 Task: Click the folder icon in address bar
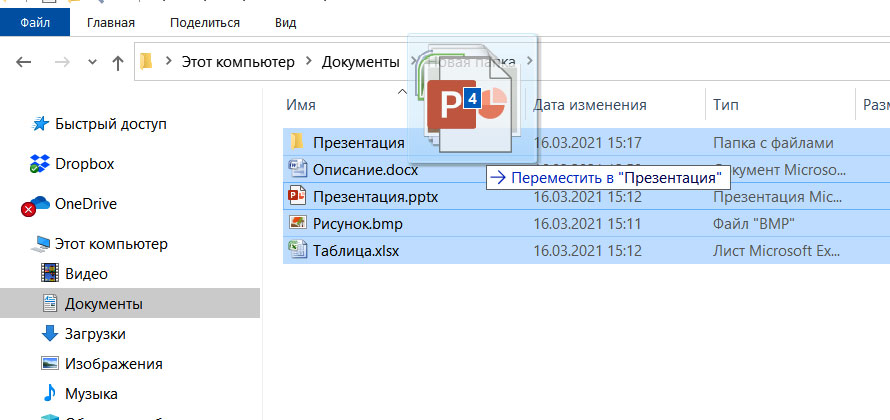(x=146, y=61)
